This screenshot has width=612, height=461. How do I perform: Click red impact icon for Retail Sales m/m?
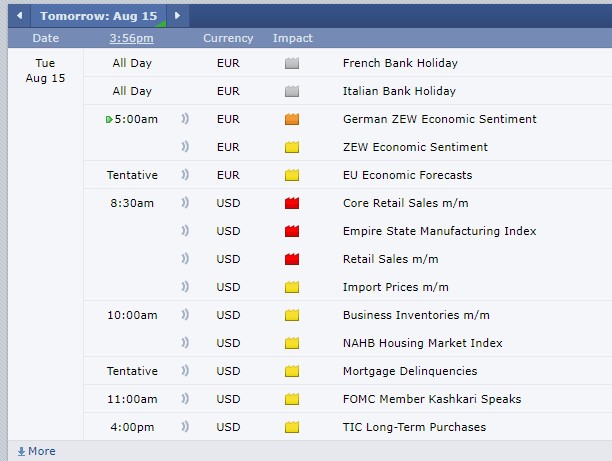coord(292,259)
